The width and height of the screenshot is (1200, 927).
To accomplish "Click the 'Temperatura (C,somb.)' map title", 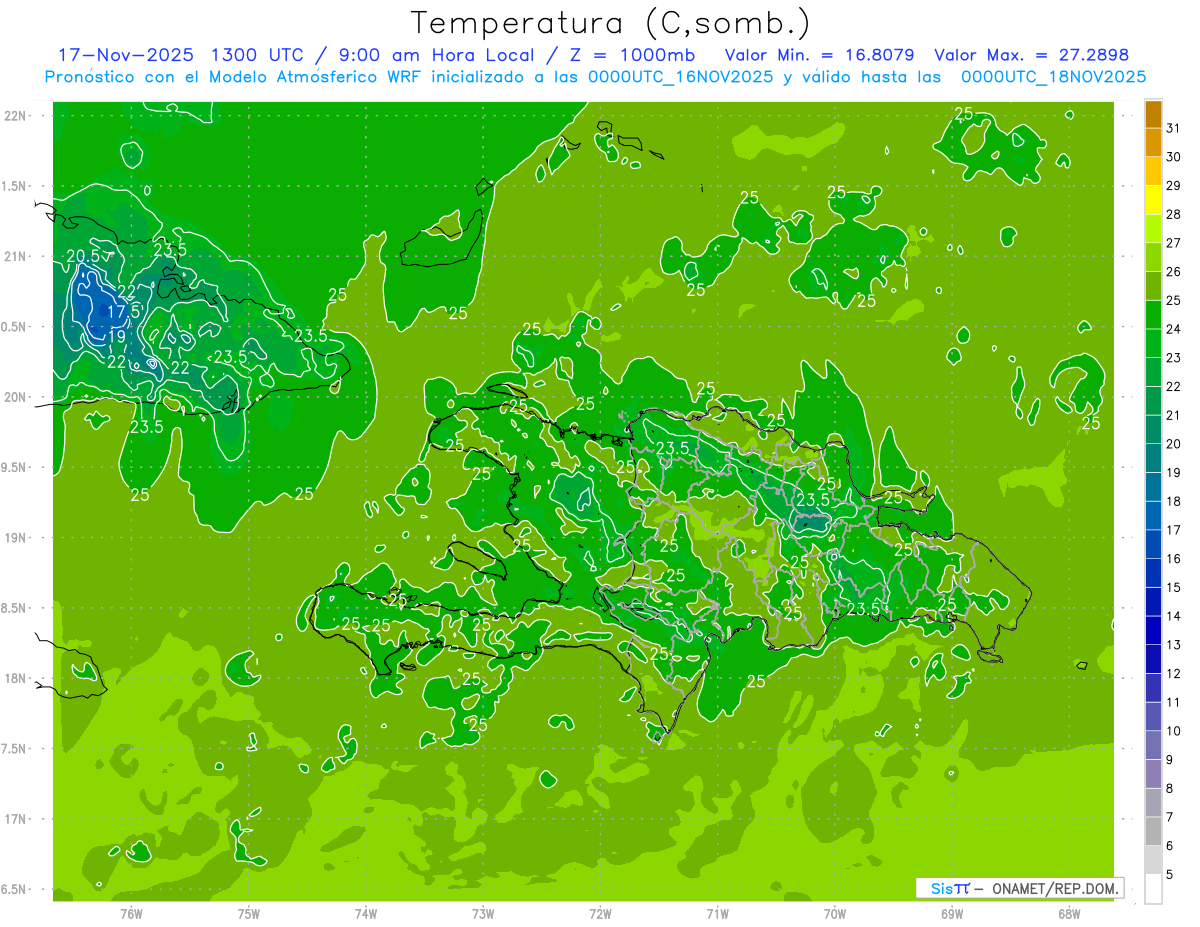I will (611, 23).
